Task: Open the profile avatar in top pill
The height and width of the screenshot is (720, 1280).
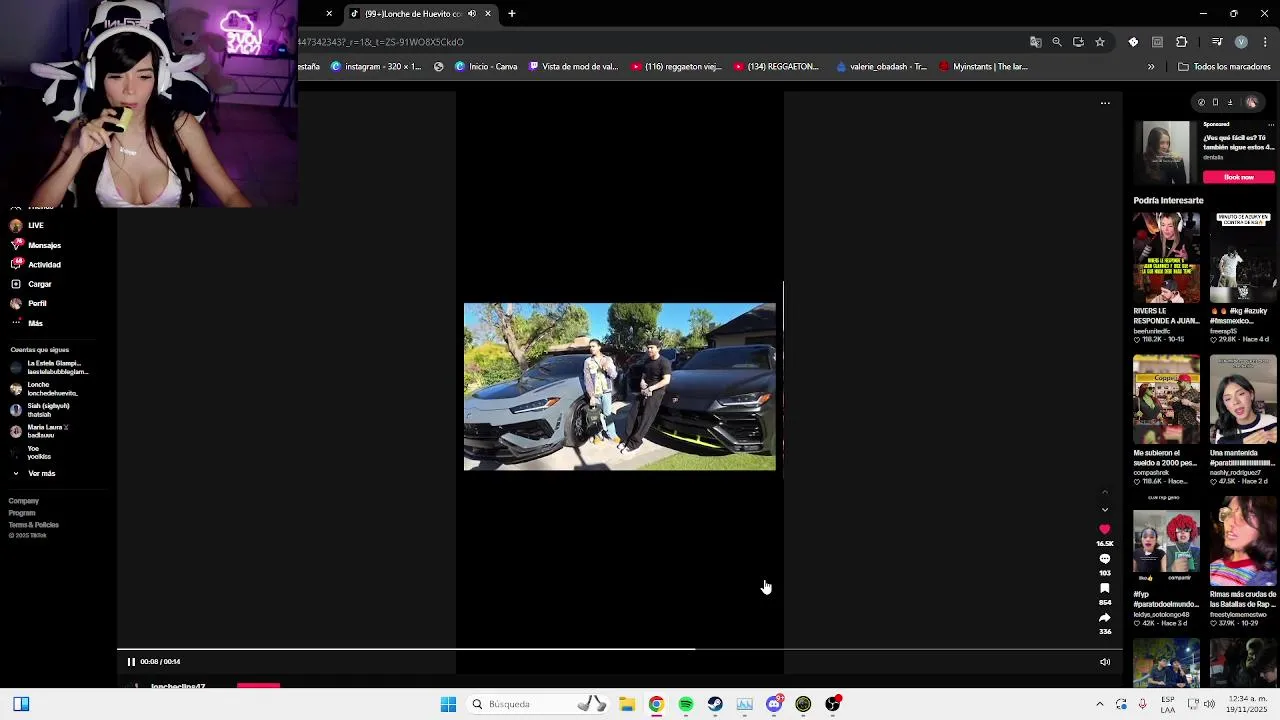Action: tap(1251, 102)
